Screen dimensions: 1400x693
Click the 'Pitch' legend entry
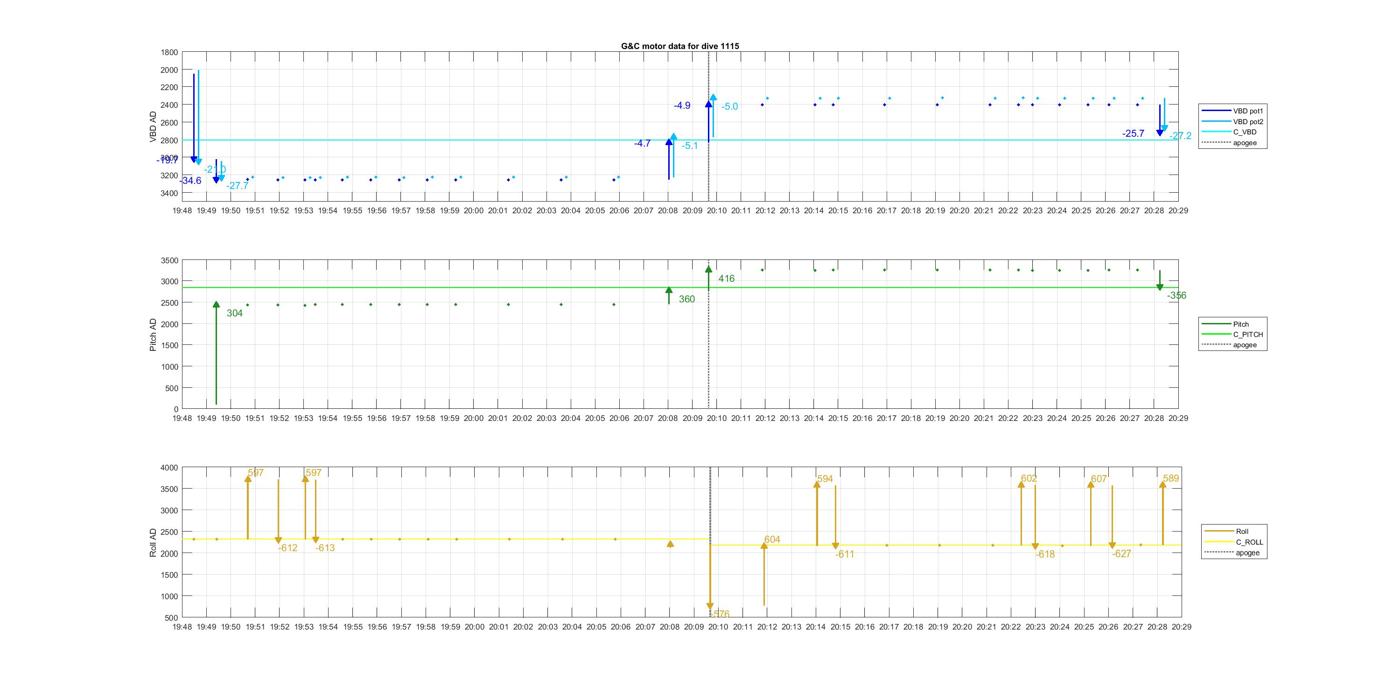[1241, 324]
